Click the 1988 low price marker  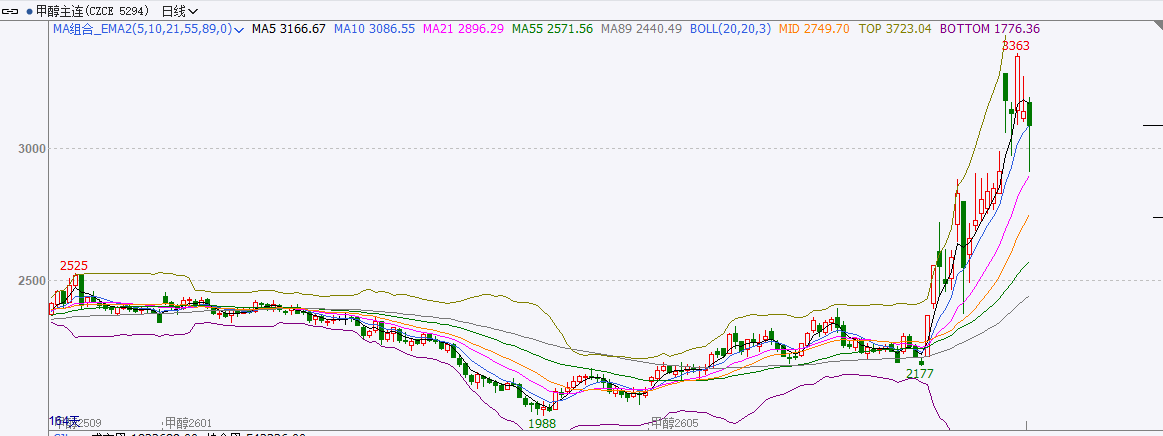point(542,424)
